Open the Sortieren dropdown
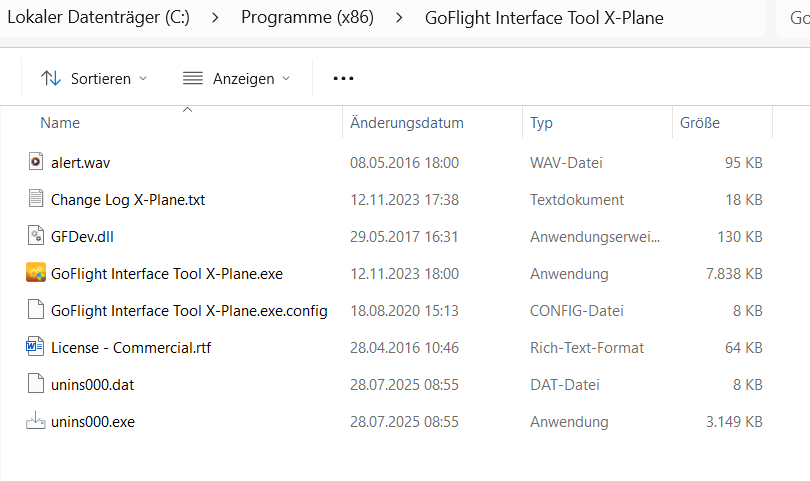The width and height of the screenshot is (810, 481). coord(93,78)
